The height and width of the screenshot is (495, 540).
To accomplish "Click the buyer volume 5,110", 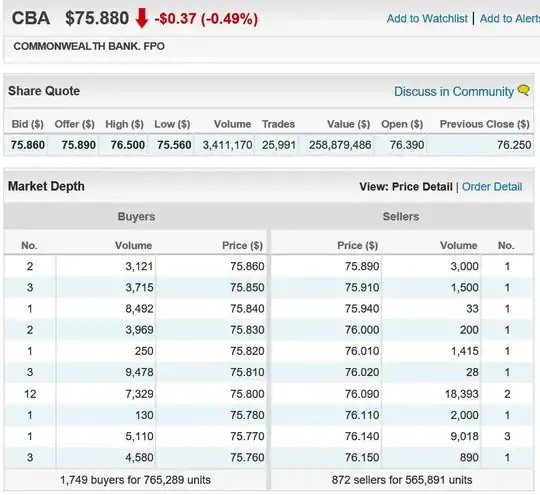I will pos(139,436).
